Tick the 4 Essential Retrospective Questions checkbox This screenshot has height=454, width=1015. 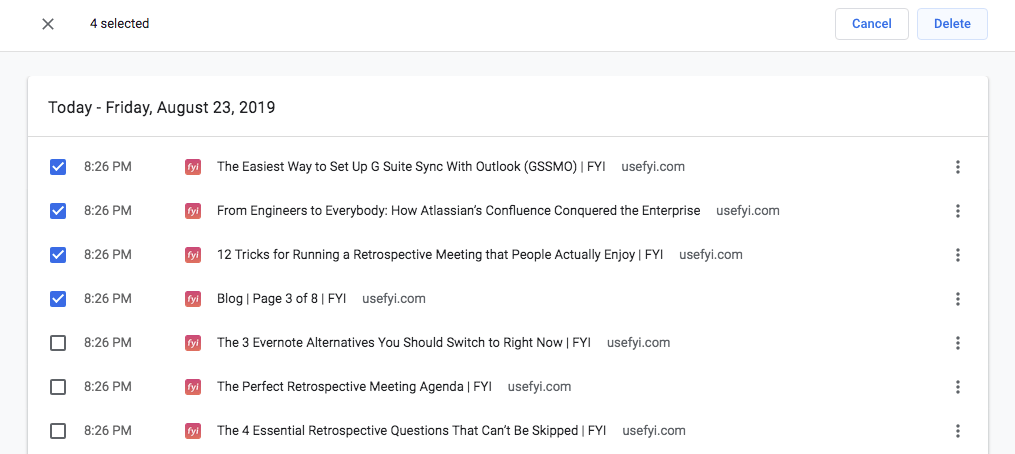[x=58, y=431]
